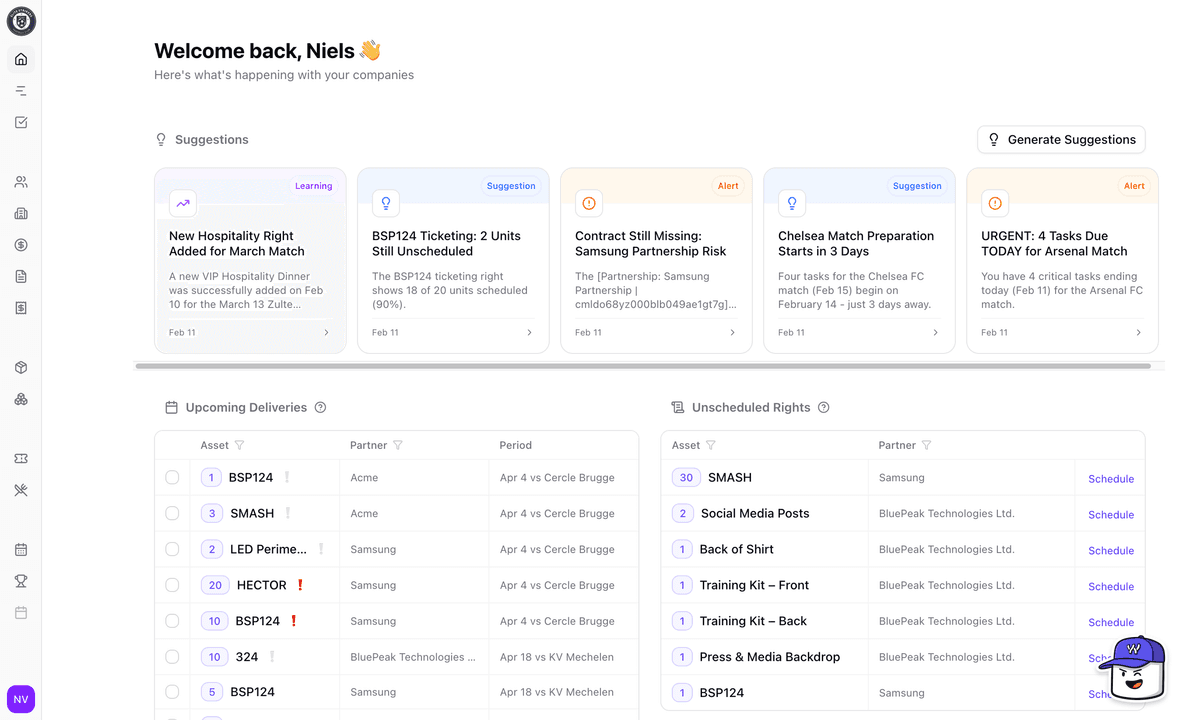Click 'BluePeak Technologies ...' in the 324 row
Image resolution: width=1200 pixels, height=720 pixels.
413,657
